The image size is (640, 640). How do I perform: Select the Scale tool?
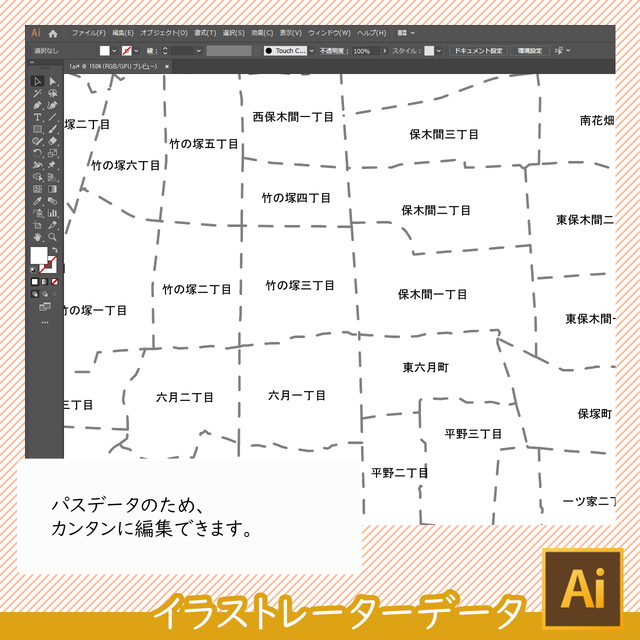[53, 153]
